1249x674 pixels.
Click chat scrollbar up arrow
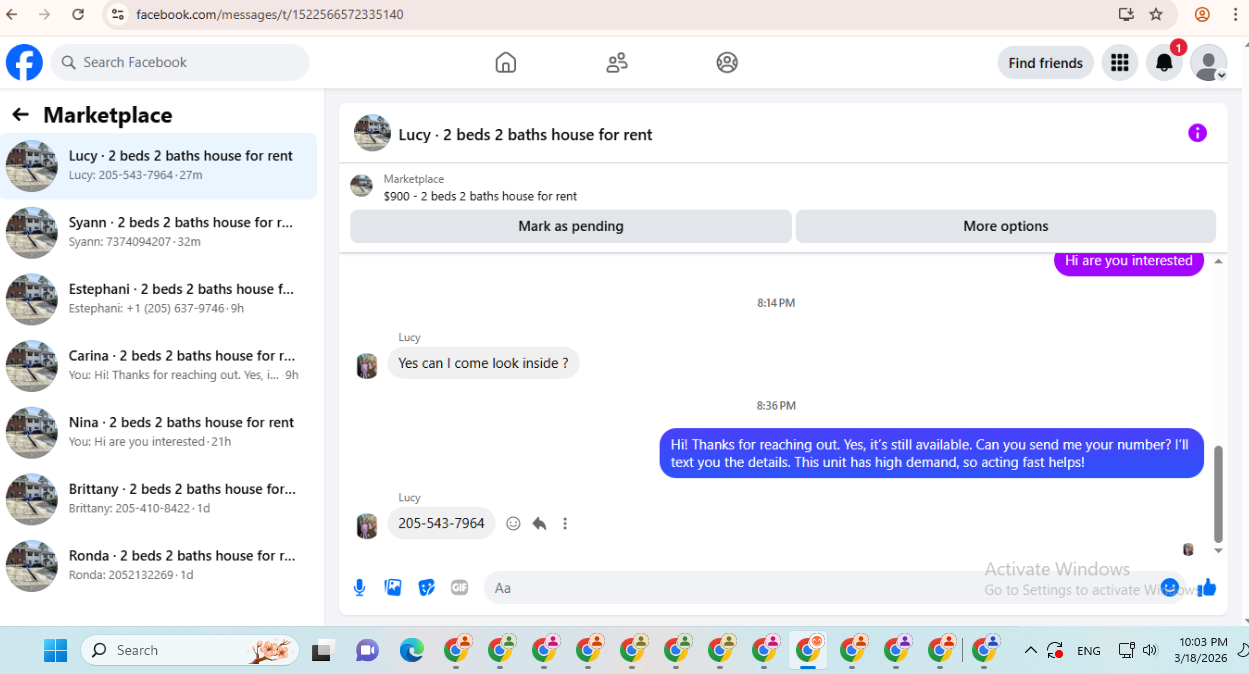click(x=1218, y=261)
